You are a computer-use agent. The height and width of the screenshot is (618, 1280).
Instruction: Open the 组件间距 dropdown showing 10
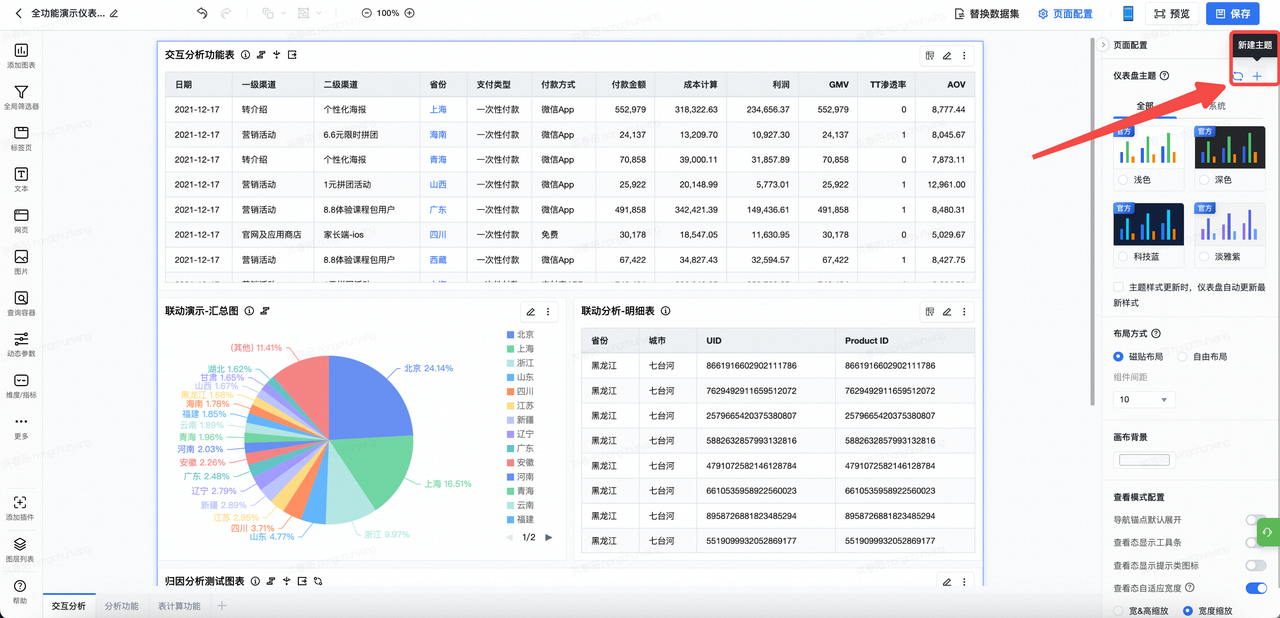click(x=1143, y=399)
